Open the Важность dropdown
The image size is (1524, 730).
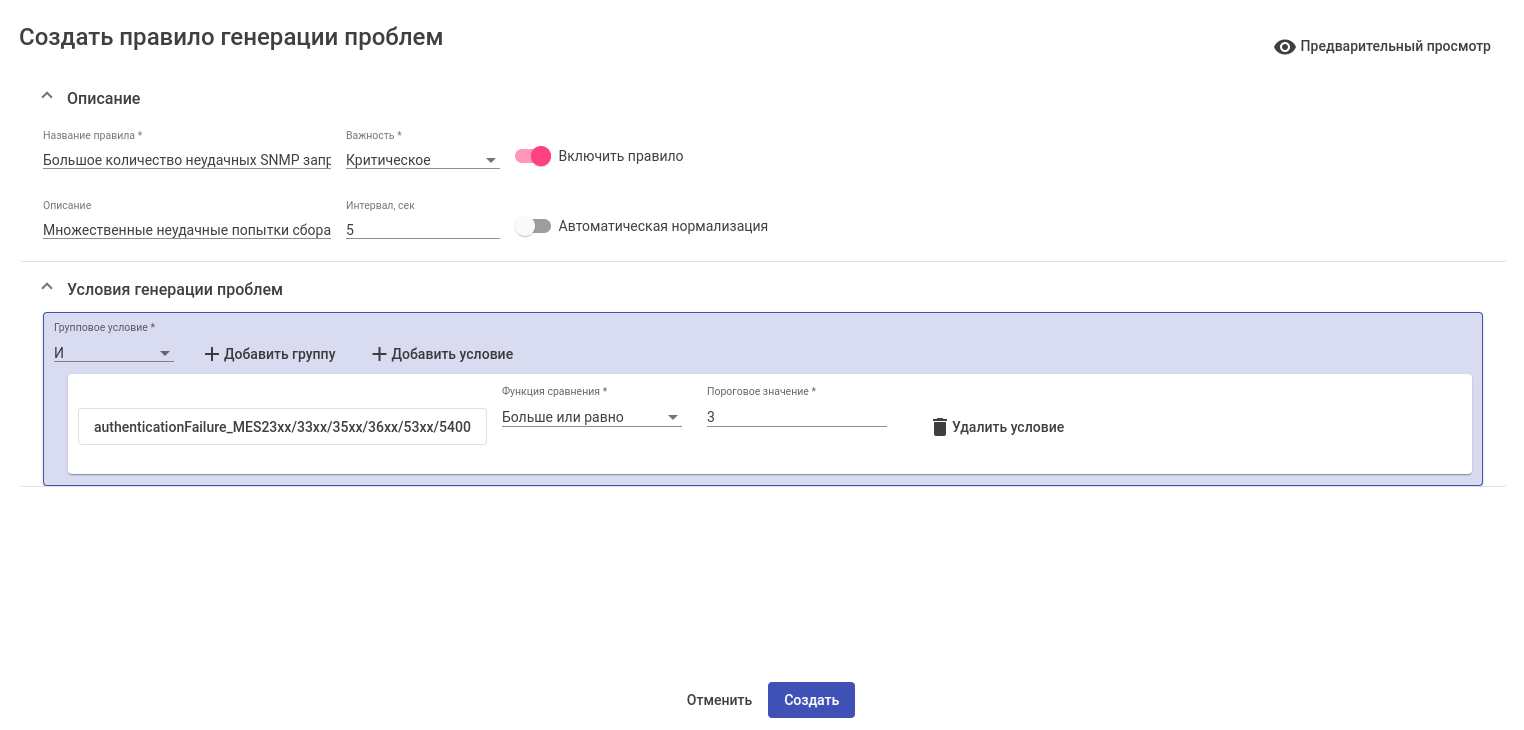(422, 160)
